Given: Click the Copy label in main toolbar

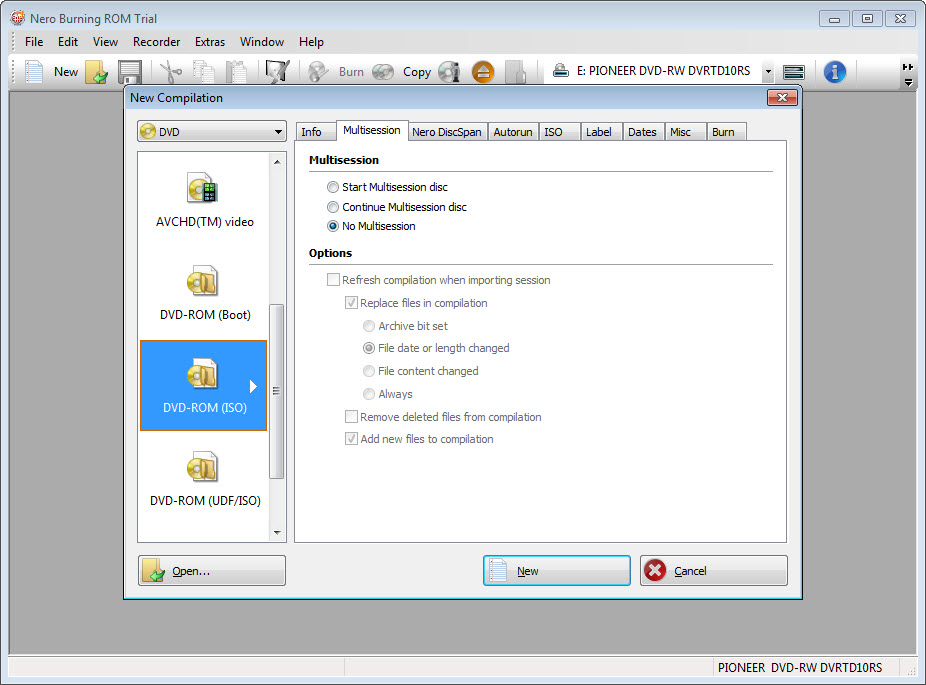Looking at the screenshot, I should coord(417,72).
